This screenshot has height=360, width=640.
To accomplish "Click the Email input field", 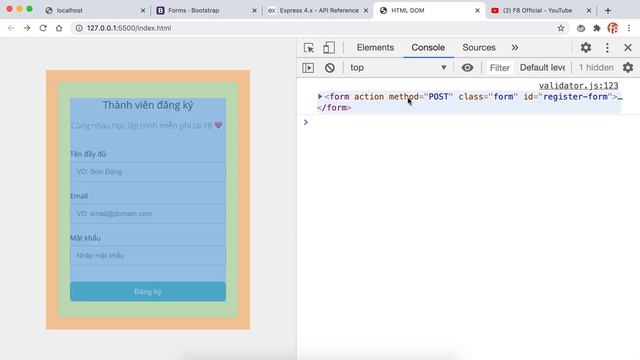I will tap(148, 213).
